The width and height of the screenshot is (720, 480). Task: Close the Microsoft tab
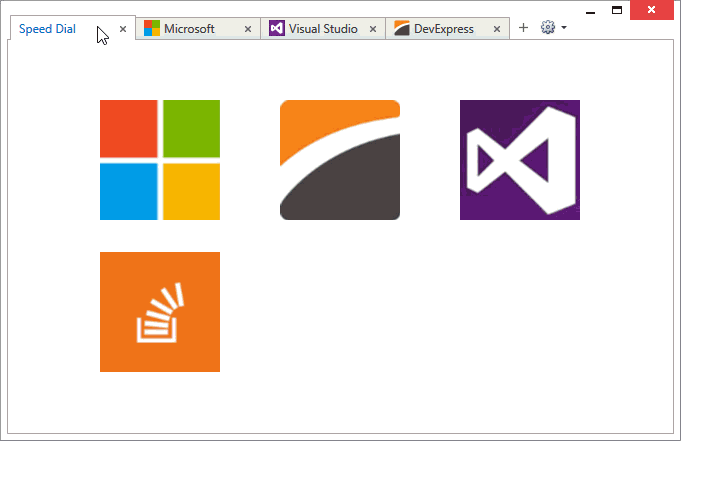tap(248, 29)
